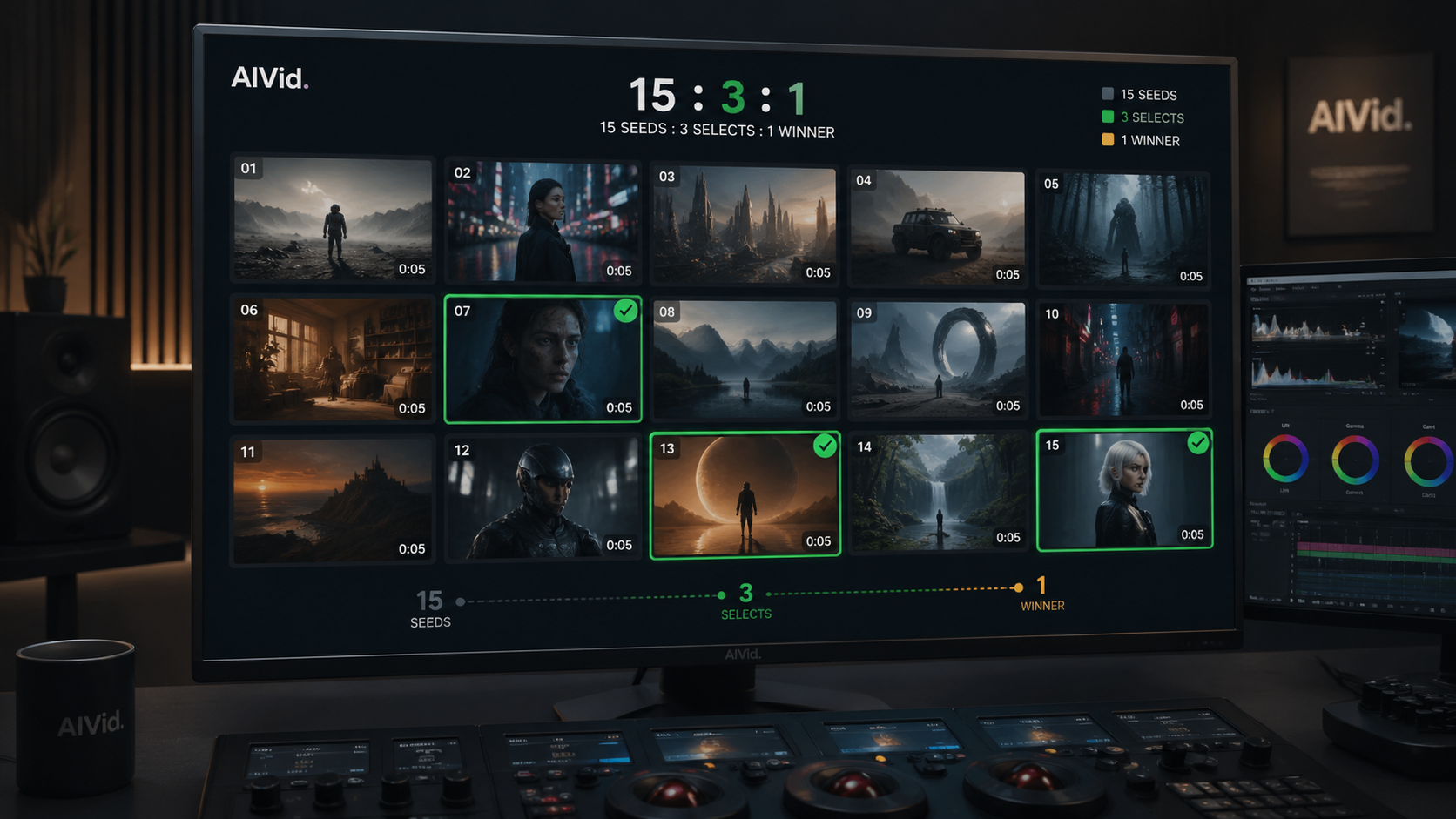The width and height of the screenshot is (1456, 819).
Task: Click the green 3 SELECTS legend swatch
Action: coord(1108,117)
